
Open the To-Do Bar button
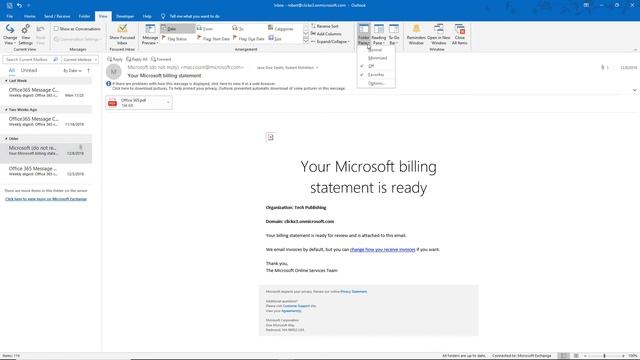393,34
